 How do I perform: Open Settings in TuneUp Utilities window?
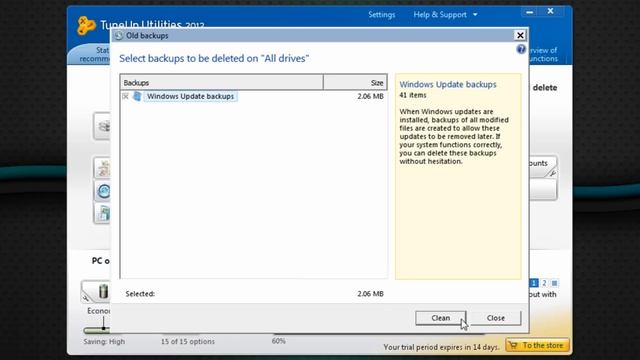coord(382,15)
